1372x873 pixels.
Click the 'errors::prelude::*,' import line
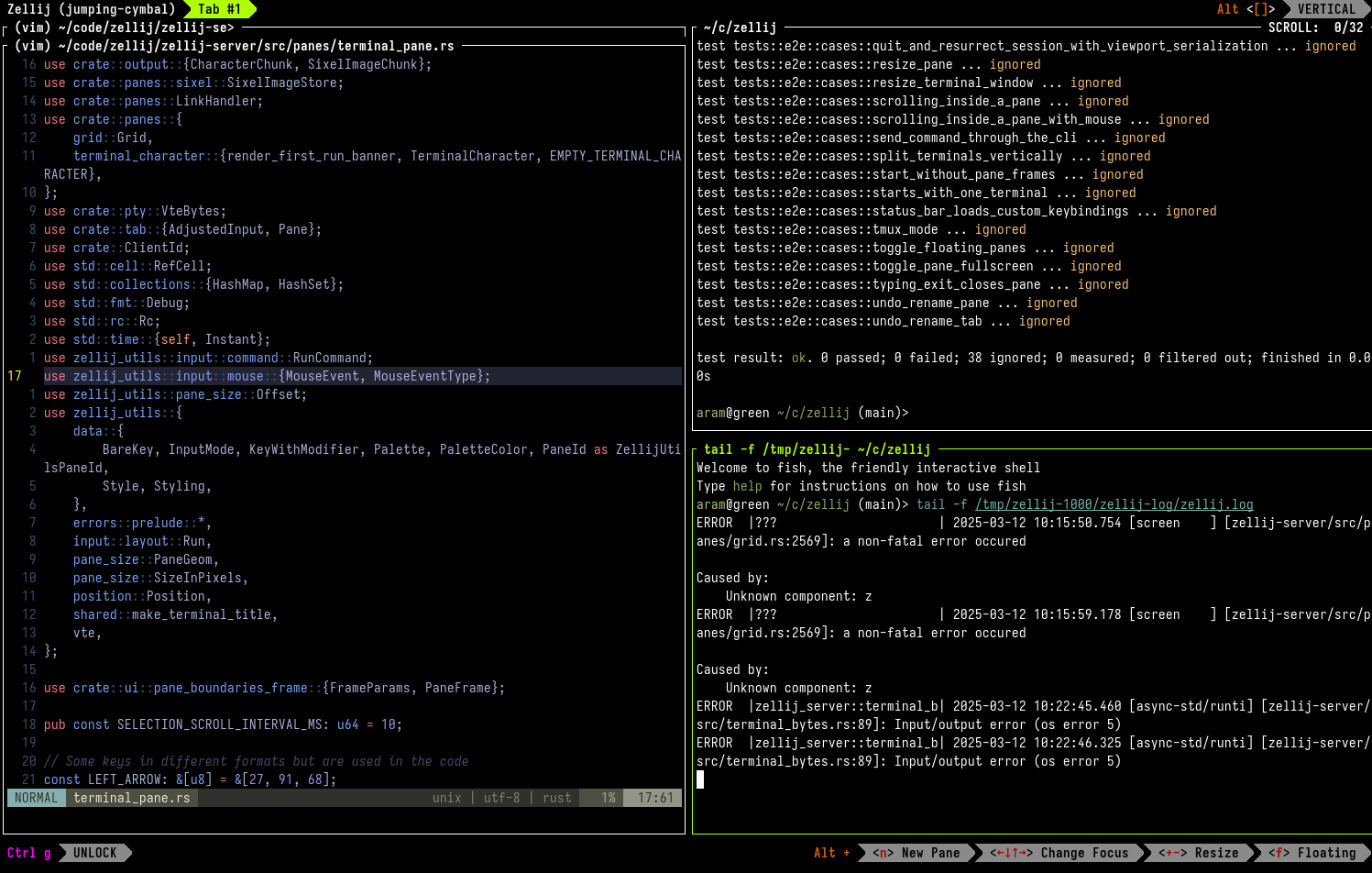click(x=142, y=523)
